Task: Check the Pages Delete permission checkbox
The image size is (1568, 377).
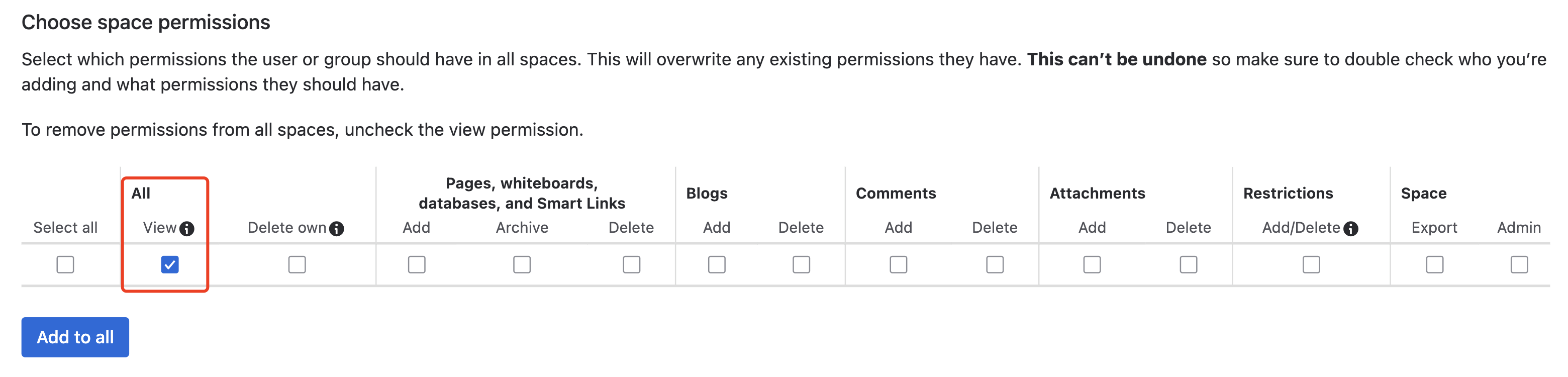Action: pyautogui.click(x=631, y=264)
